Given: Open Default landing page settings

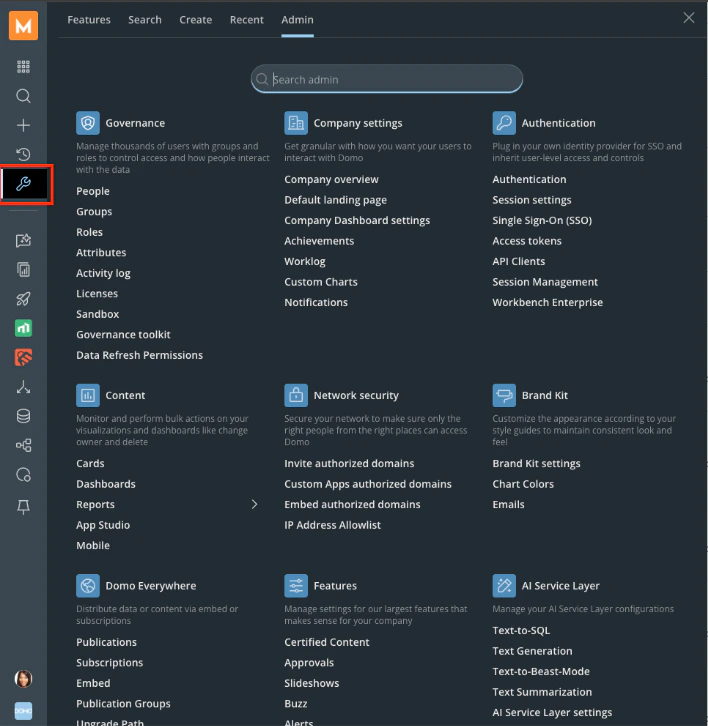Looking at the screenshot, I should (336, 200).
